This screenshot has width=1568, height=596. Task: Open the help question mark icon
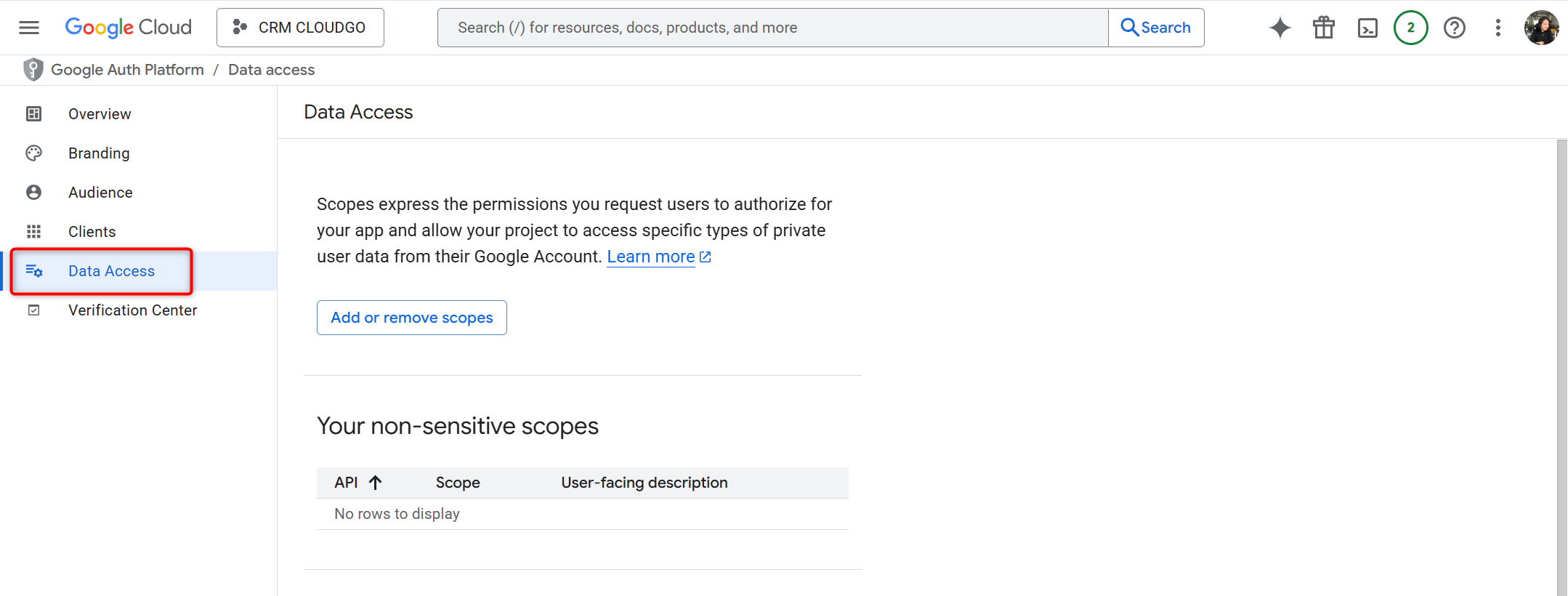pyautogui.click(x=1454, y=28)
